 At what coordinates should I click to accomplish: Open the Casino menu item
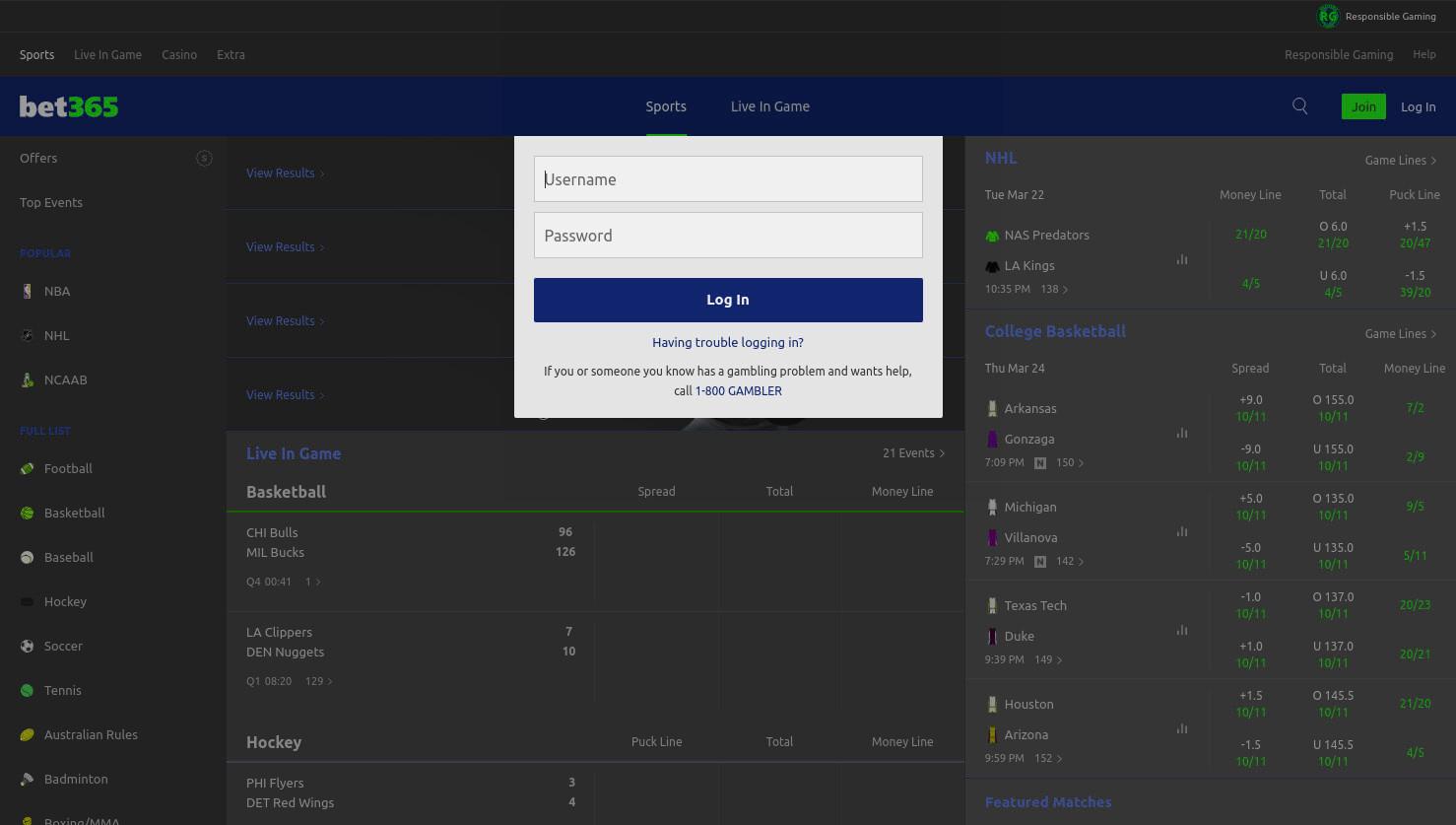pos(179,54)
